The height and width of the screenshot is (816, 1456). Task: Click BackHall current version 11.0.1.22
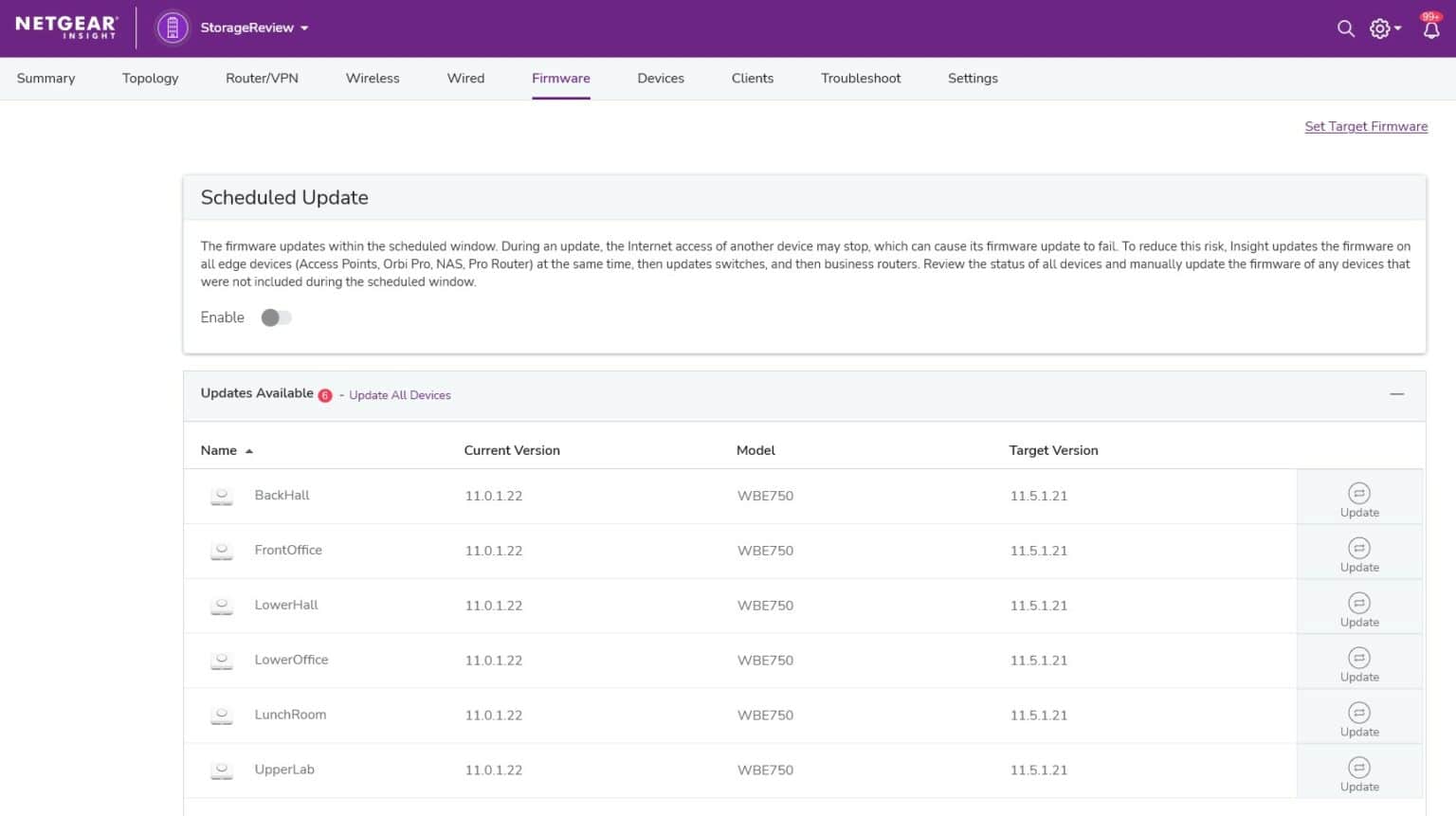[494, 496]
